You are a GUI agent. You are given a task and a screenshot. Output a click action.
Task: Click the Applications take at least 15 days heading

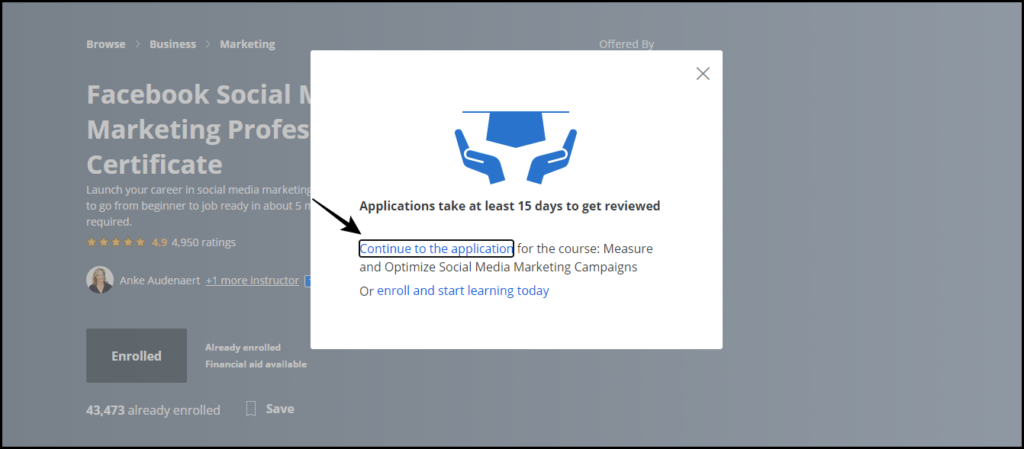click(509, 206)
